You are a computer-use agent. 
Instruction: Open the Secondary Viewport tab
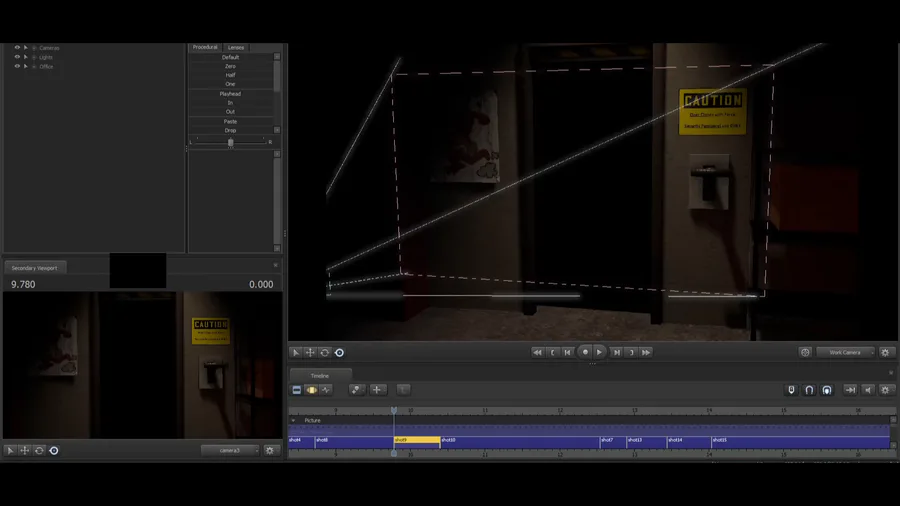34,268
